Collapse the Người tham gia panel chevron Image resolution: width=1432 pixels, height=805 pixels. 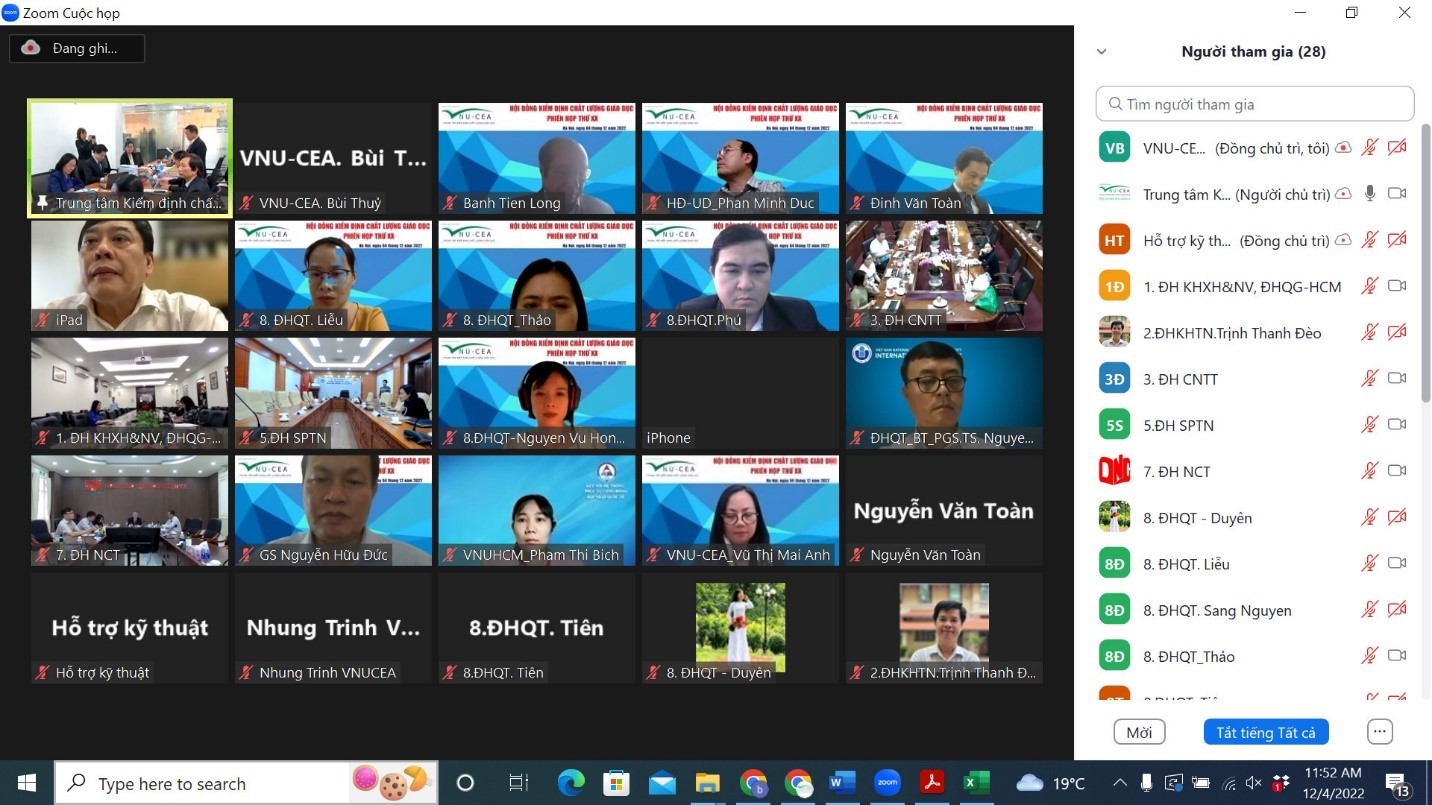[1102, 52]
